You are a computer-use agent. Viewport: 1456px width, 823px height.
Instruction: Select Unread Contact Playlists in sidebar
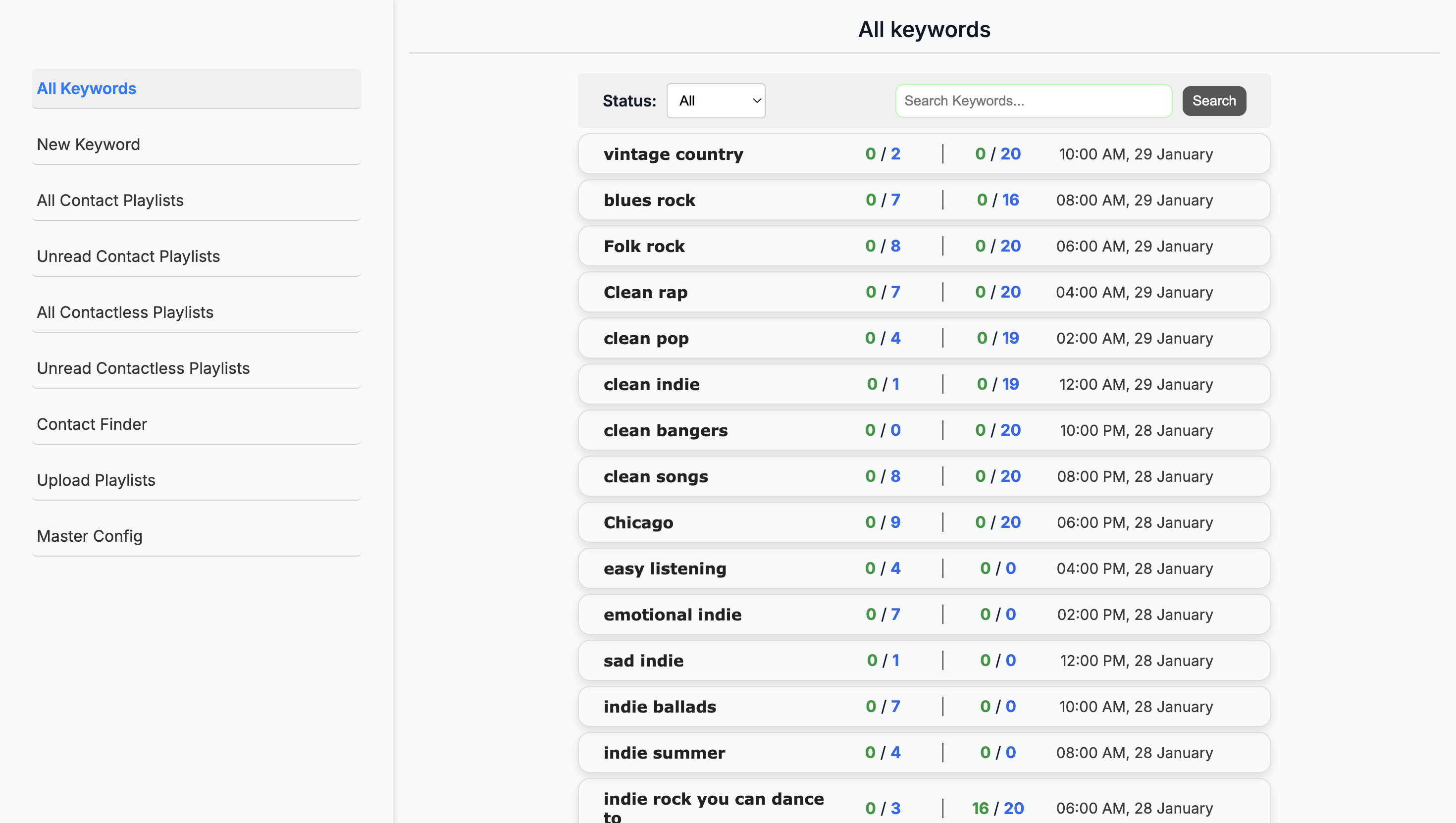point(196,257)
